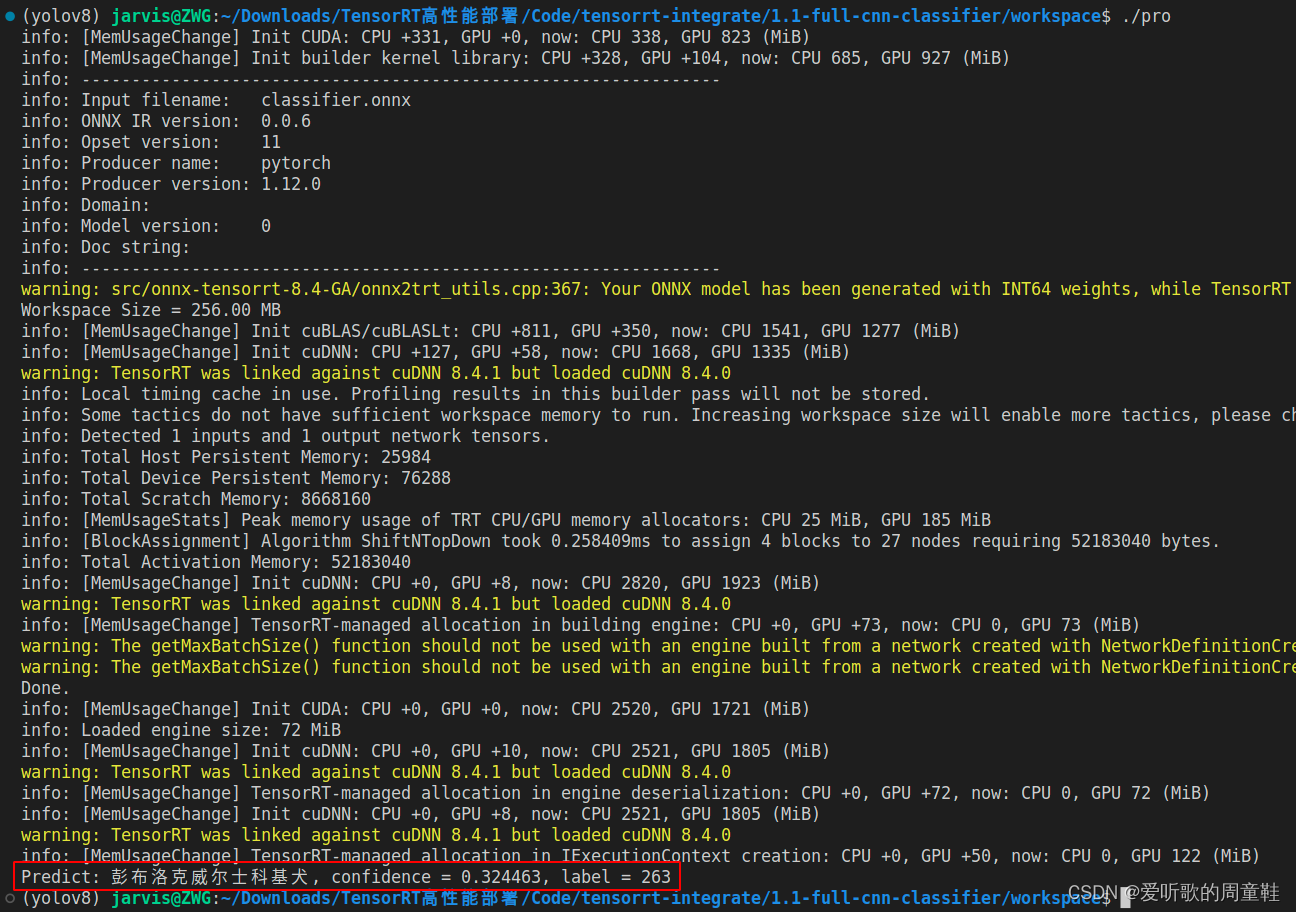Click the 'Some tactics do not have sufficient' line
The width and height of the screenshot is (1296, 912).
point(658,415)
